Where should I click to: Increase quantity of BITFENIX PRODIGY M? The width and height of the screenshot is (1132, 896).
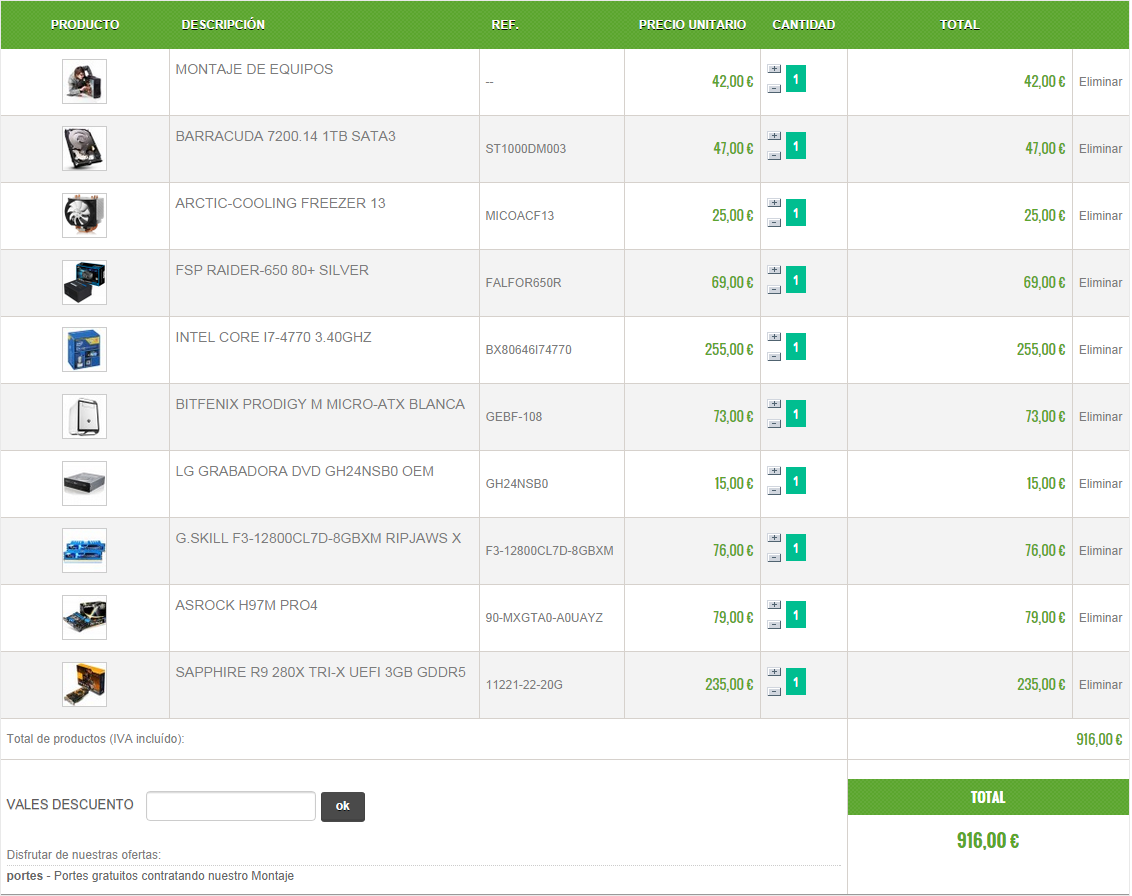774,404
